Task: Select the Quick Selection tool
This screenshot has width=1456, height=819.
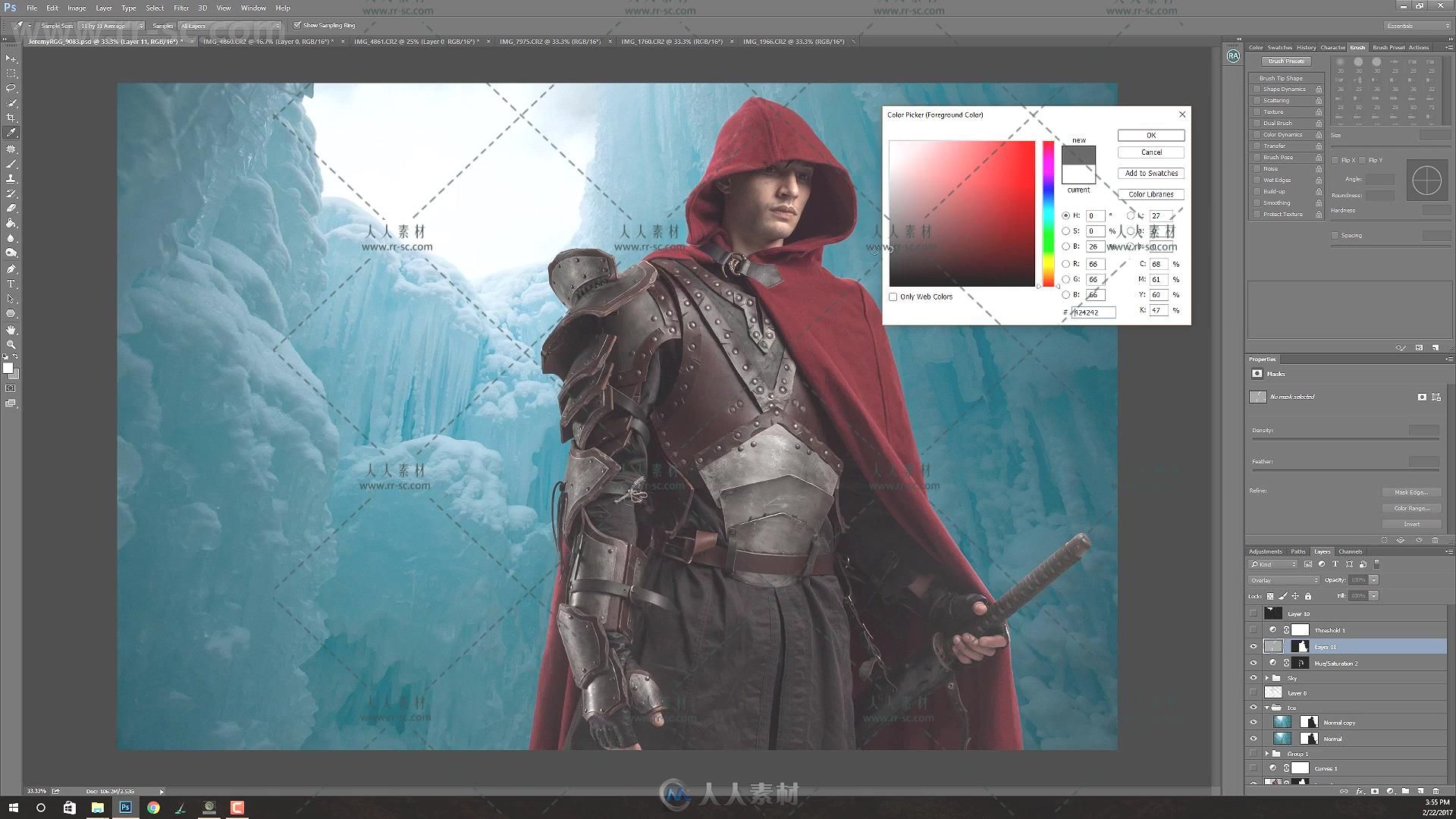Action: [x=11, y=103]
